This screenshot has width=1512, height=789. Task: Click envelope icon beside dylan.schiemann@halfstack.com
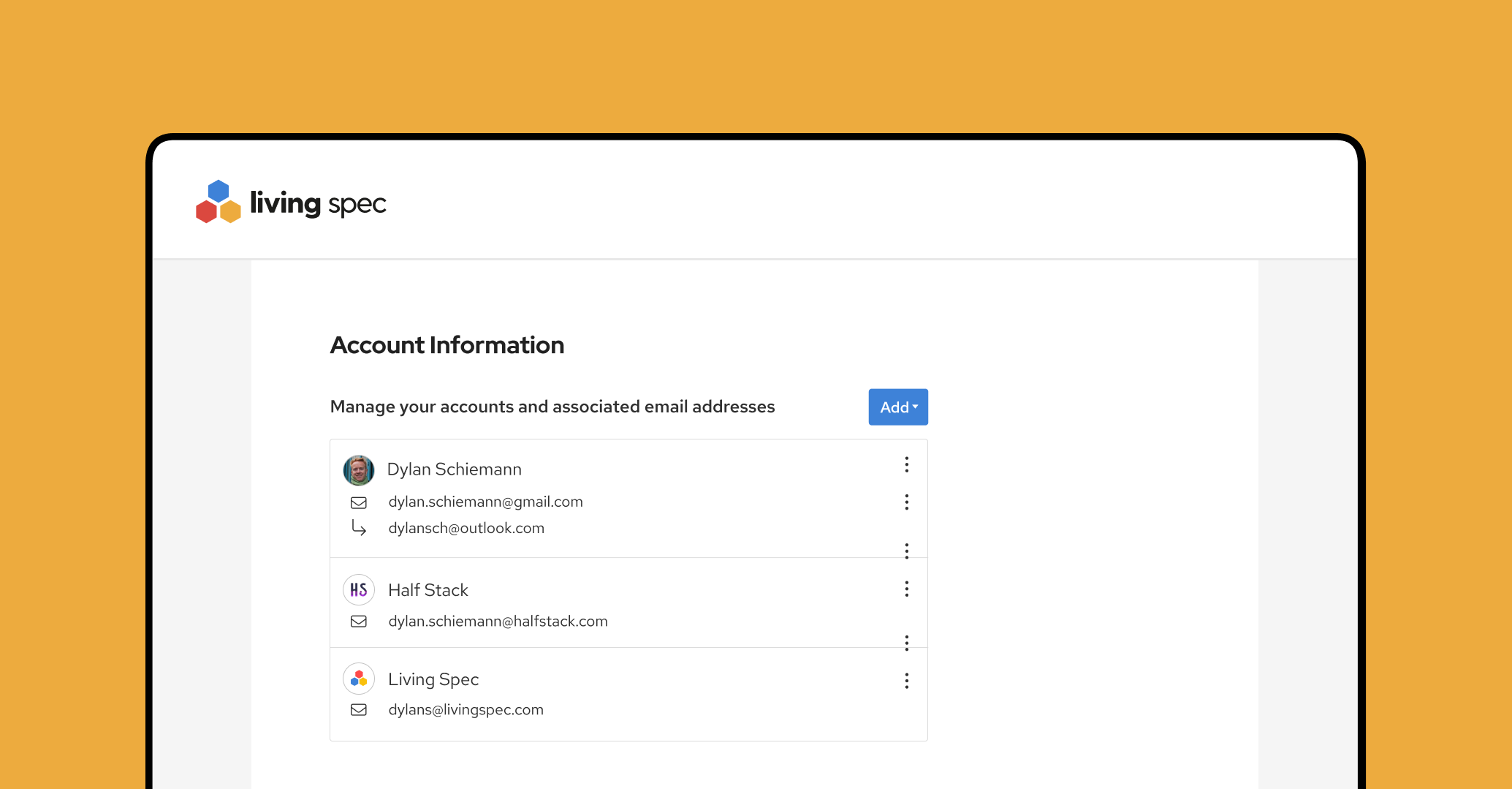point(359,622)
